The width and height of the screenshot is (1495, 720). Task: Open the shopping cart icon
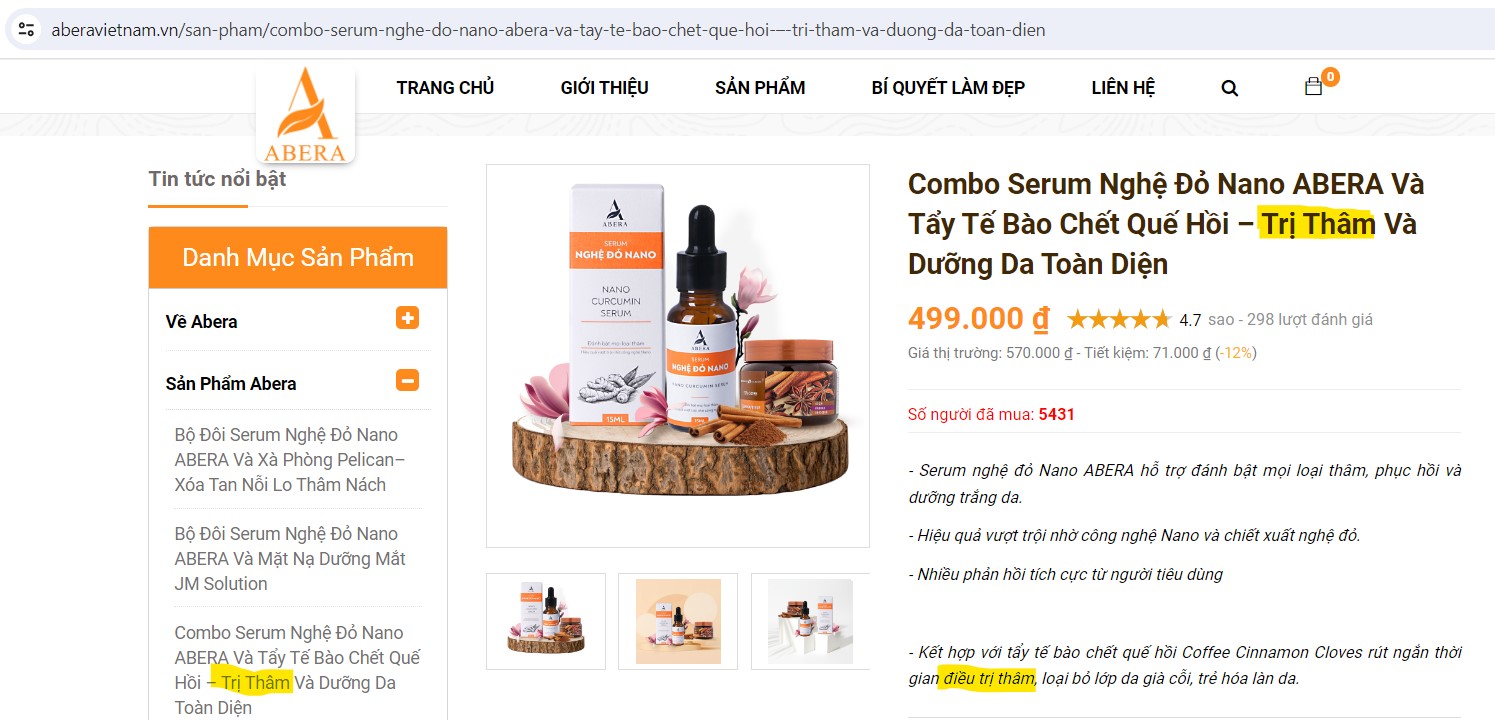click(1313, 87)
